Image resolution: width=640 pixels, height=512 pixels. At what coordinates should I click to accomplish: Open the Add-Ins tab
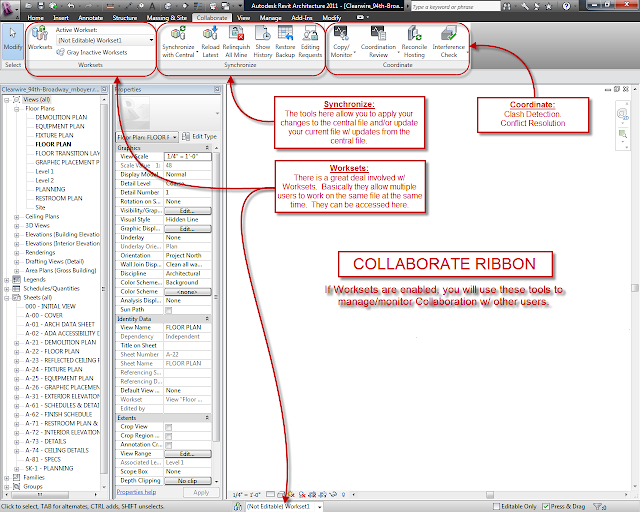tap(302, 18)
